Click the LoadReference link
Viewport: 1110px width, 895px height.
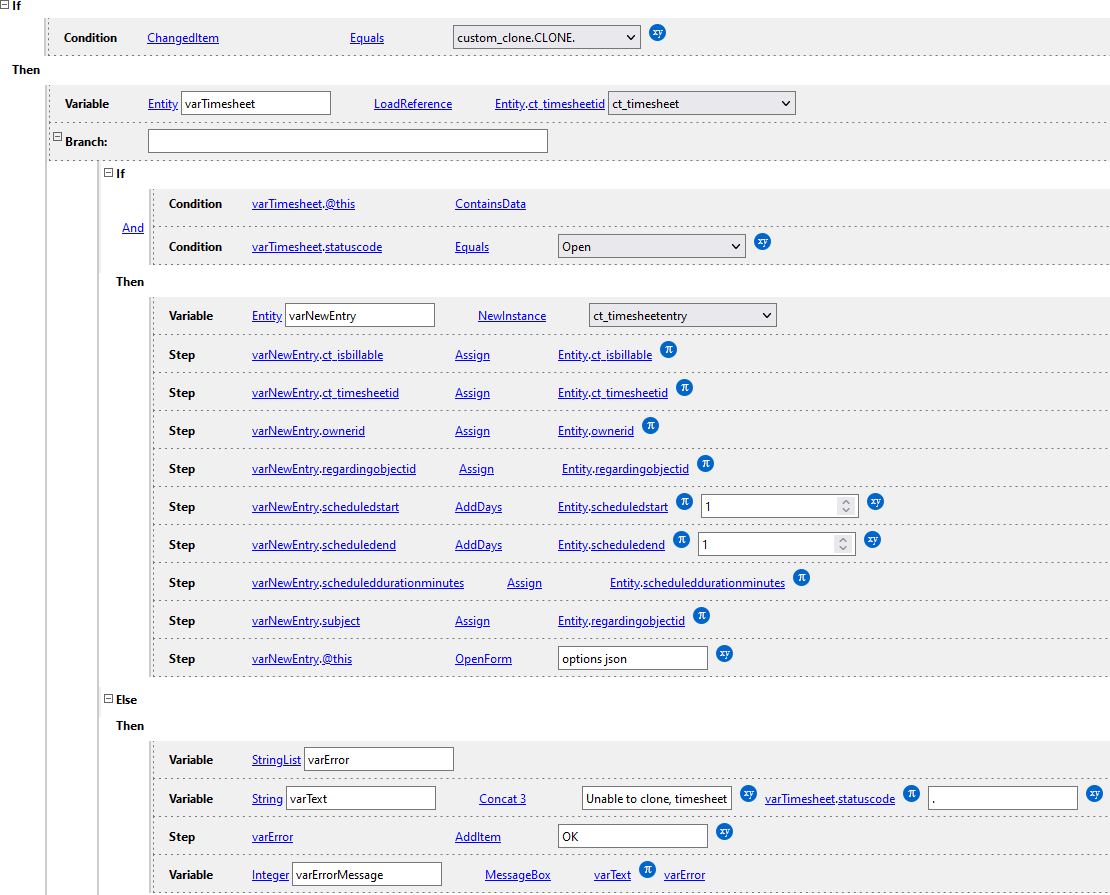[x=412, y=104]
